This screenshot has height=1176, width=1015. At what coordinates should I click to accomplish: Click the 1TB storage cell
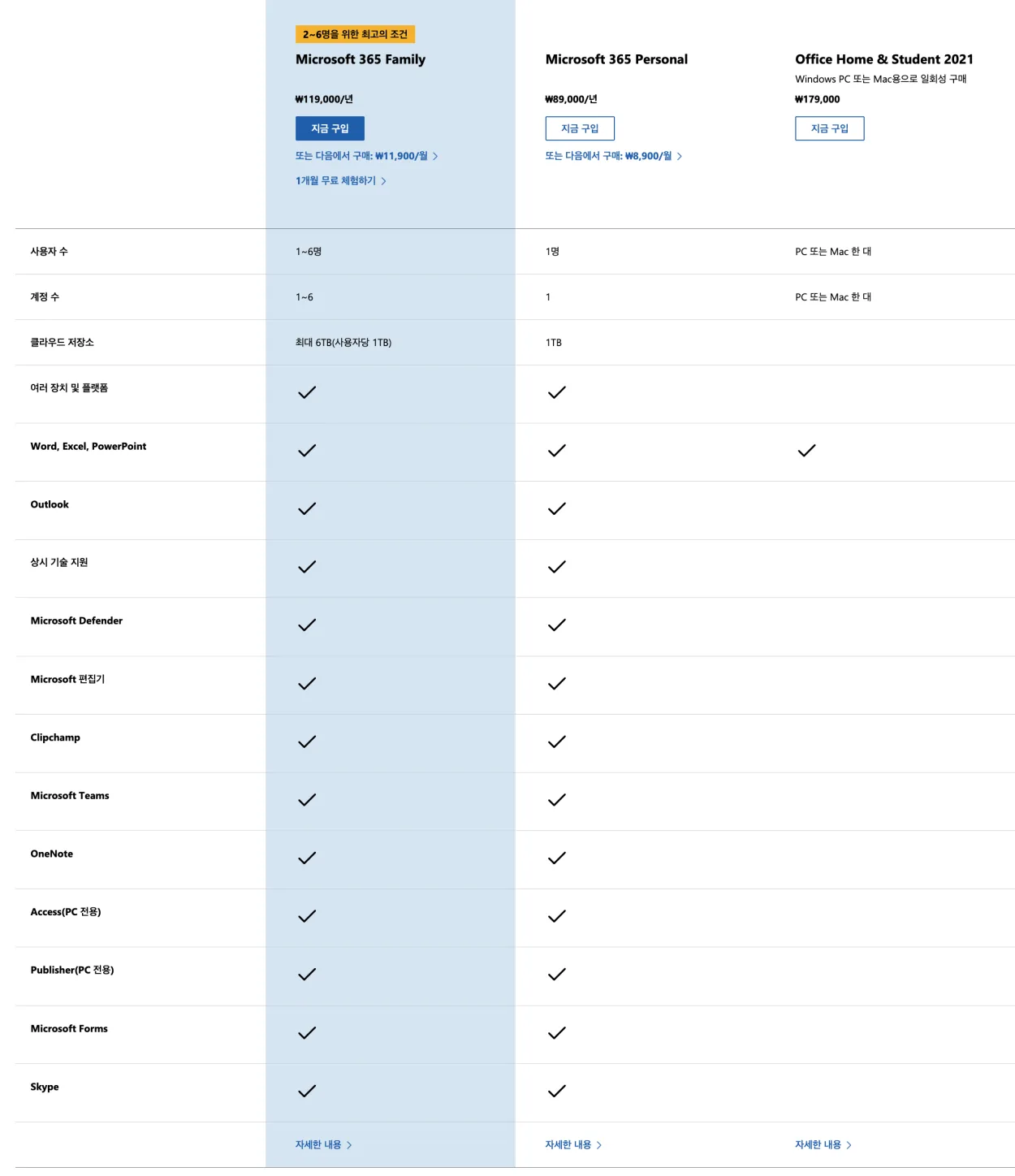coord(554,343)
